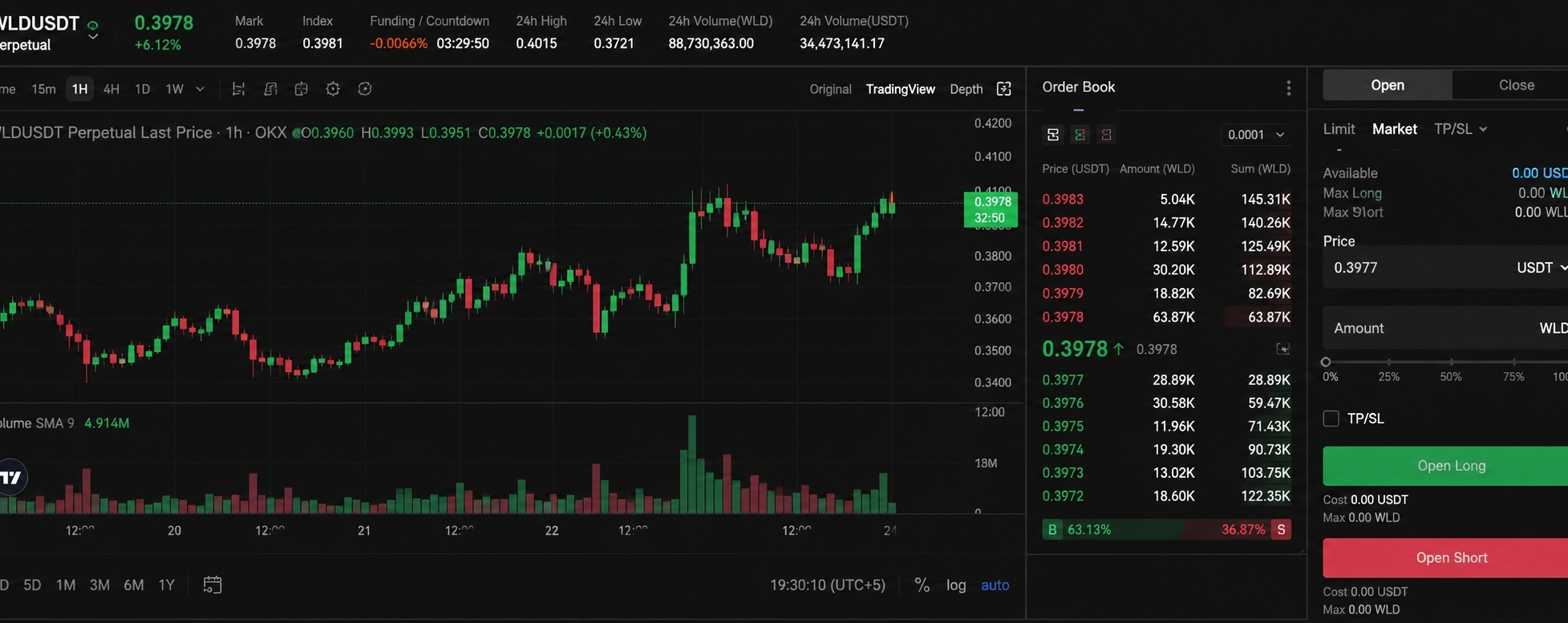Toggle log scale on chart
This screenshot has height=623, width=1568.
tap(956, 585)
